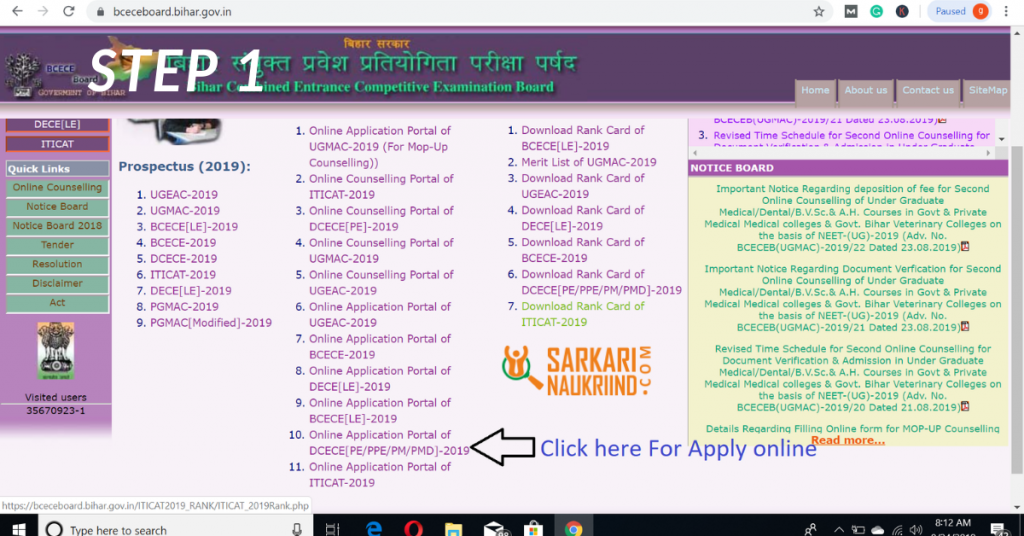The image size is (1024, 536).
Task: Open PDF icon of UGMAC-2019/22 notice
Action: point(965,246)
